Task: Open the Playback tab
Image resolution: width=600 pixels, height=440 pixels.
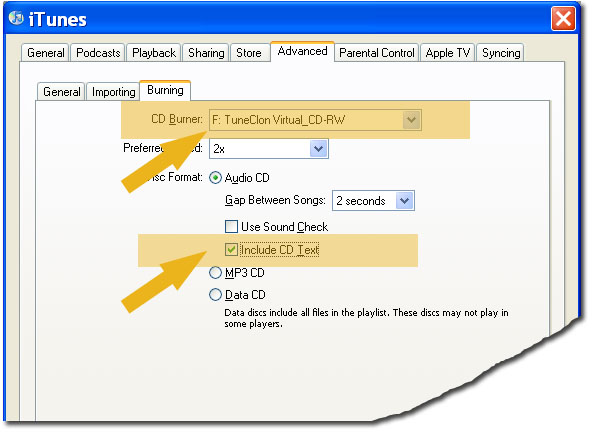Action: pyautogui.click(x=154, y=53)
